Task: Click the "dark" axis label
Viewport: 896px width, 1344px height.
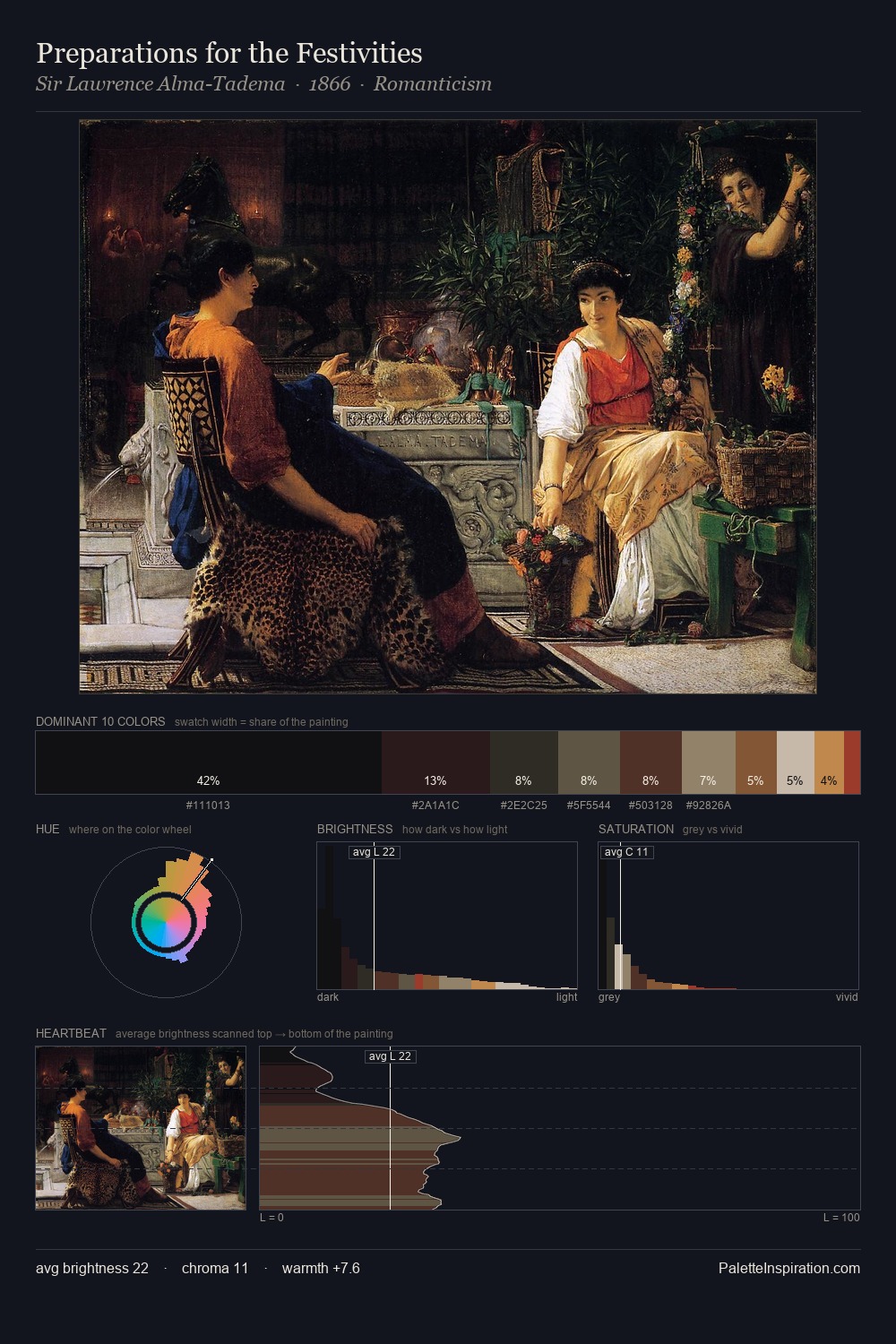Action: (x=328, y=997)
